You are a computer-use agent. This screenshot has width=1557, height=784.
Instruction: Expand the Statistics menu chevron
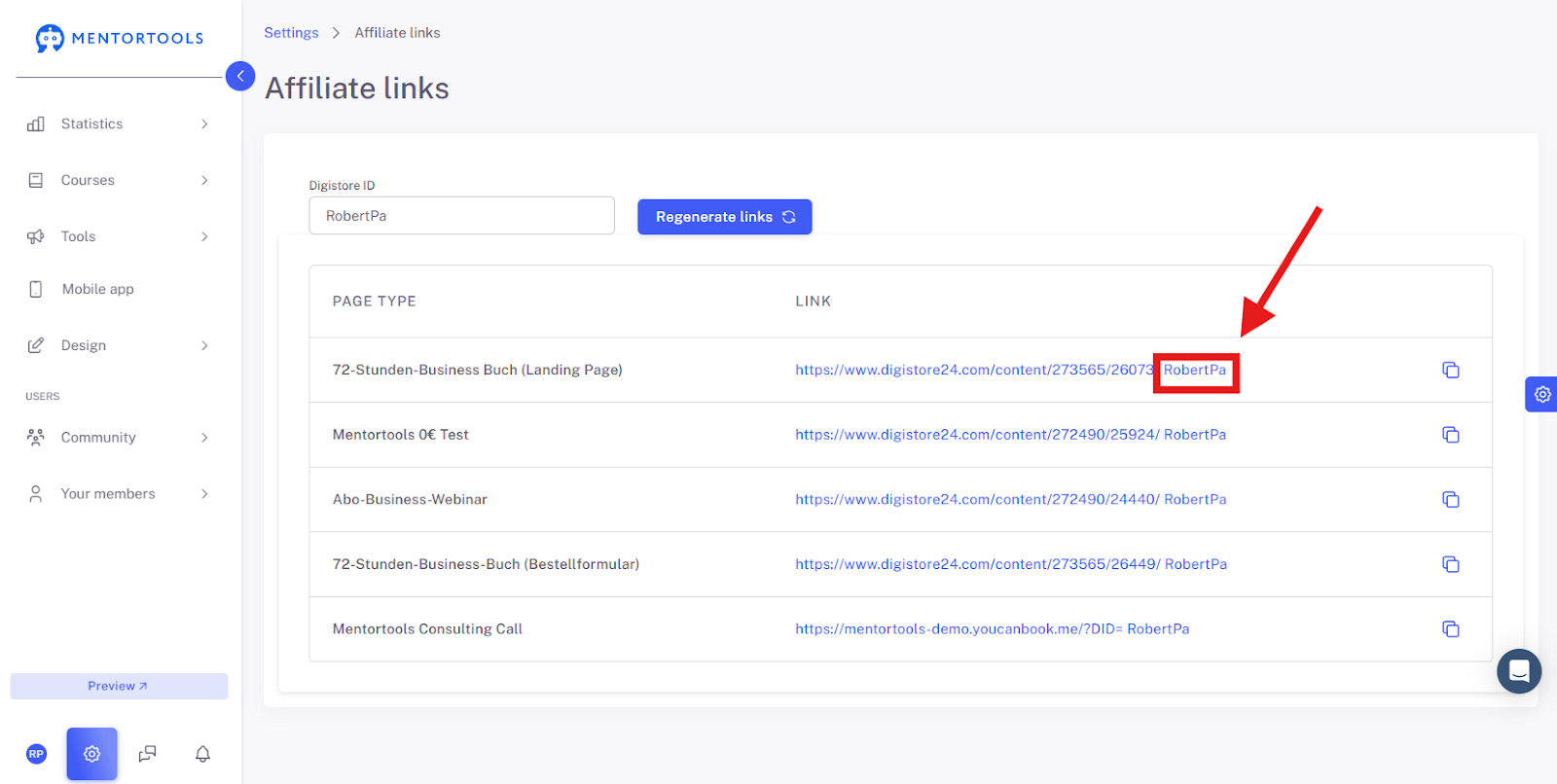204,124
